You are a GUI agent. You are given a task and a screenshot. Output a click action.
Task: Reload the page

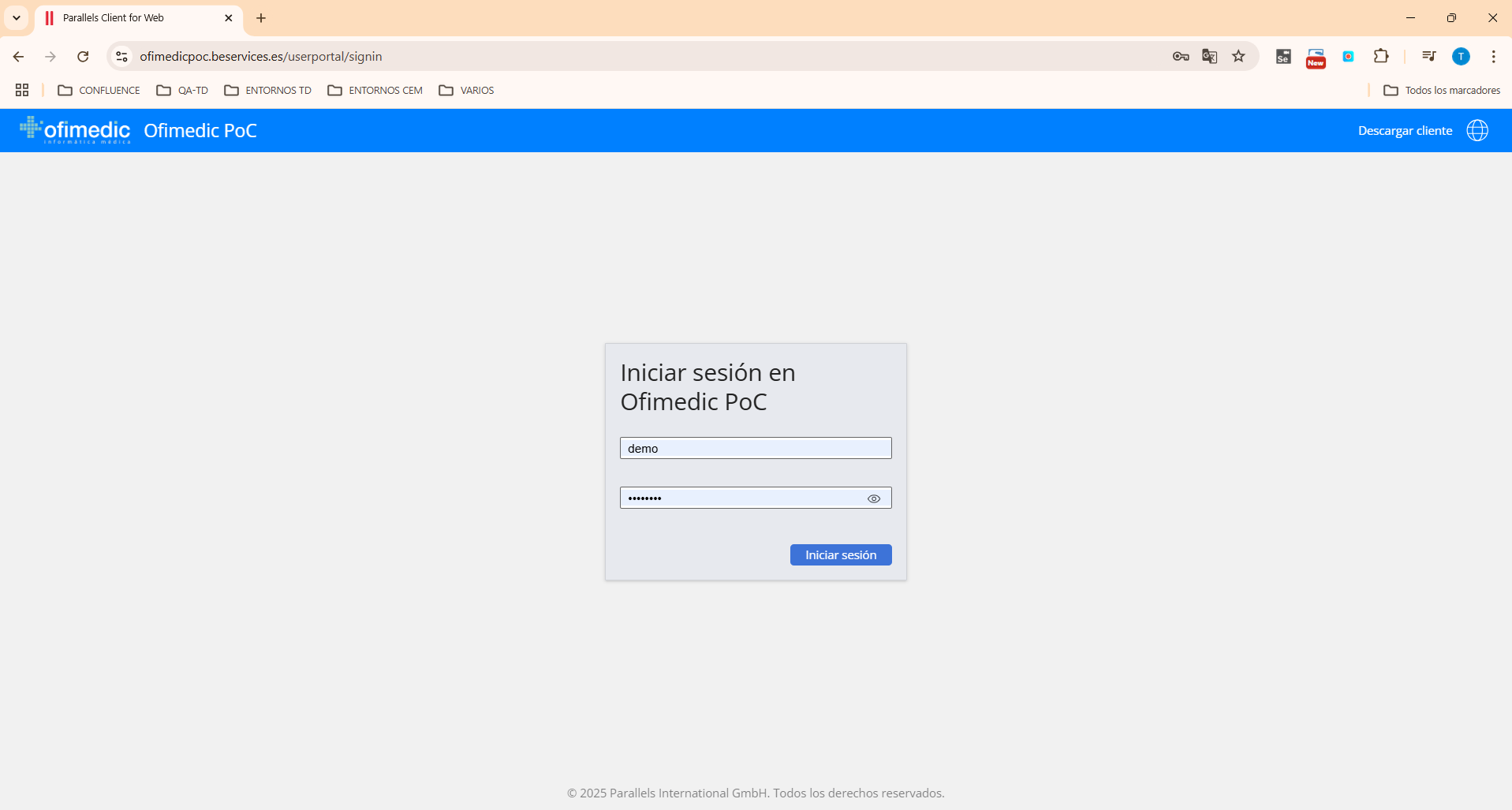pos(83,56)
